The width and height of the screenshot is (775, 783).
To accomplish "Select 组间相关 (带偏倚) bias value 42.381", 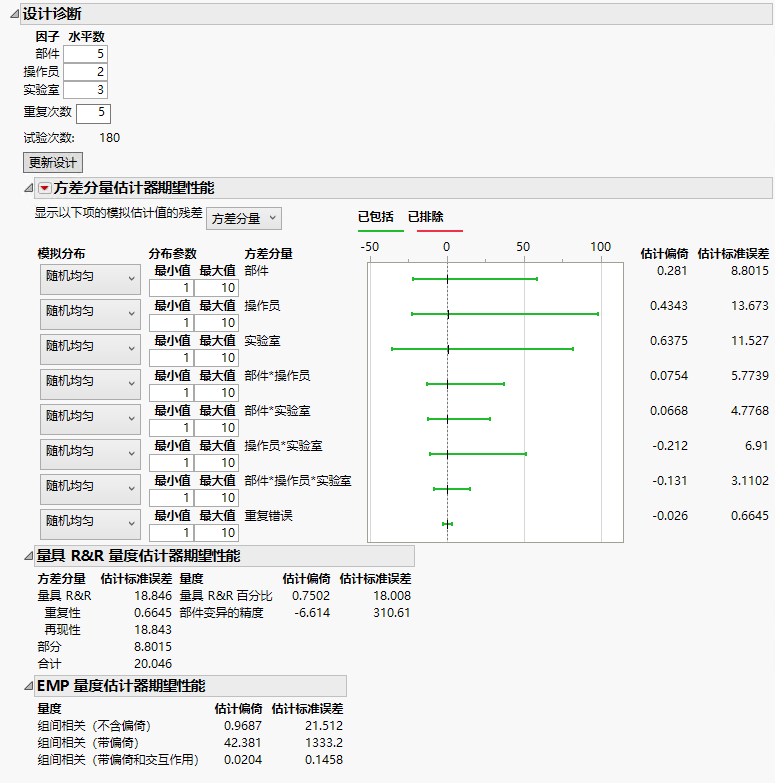I will tap(243, 743).
